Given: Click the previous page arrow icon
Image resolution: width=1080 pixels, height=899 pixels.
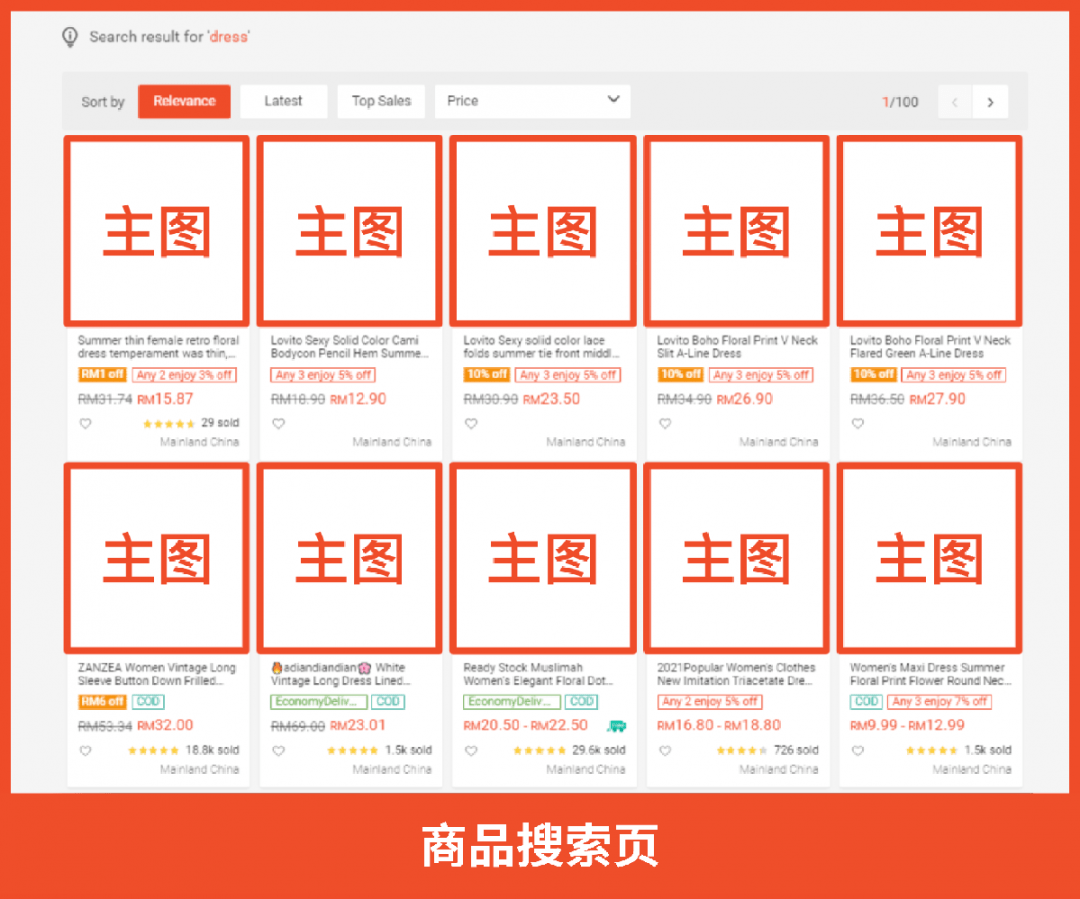Looking at the screenshot, I should 954,101.
